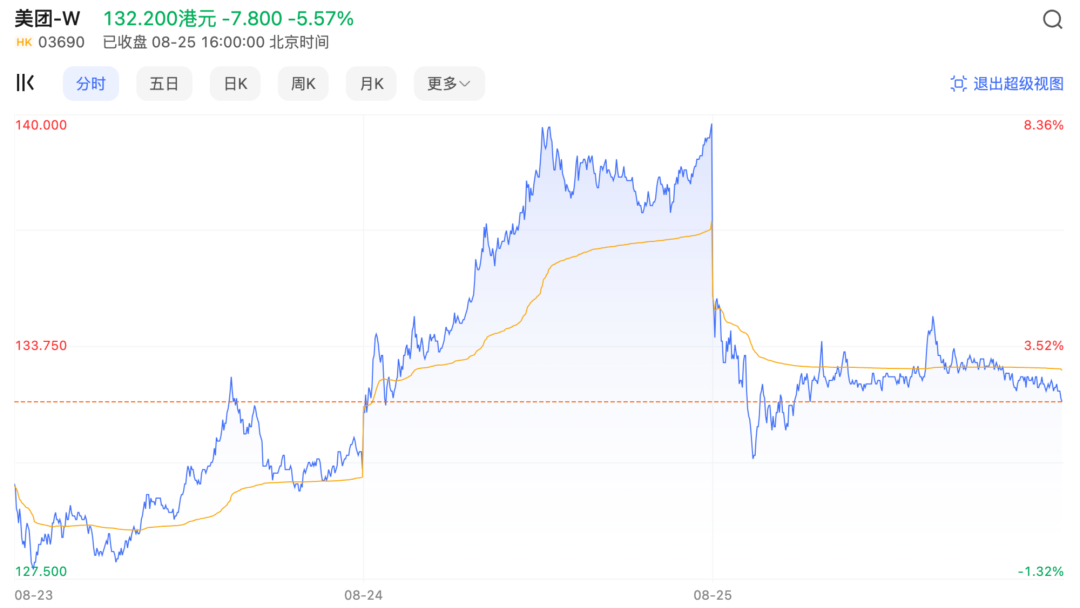Viewport: 1080px width, 608px height.
Task: Click the 08-24 date marker
Action: pyautogui.click(x=364, y=594)
